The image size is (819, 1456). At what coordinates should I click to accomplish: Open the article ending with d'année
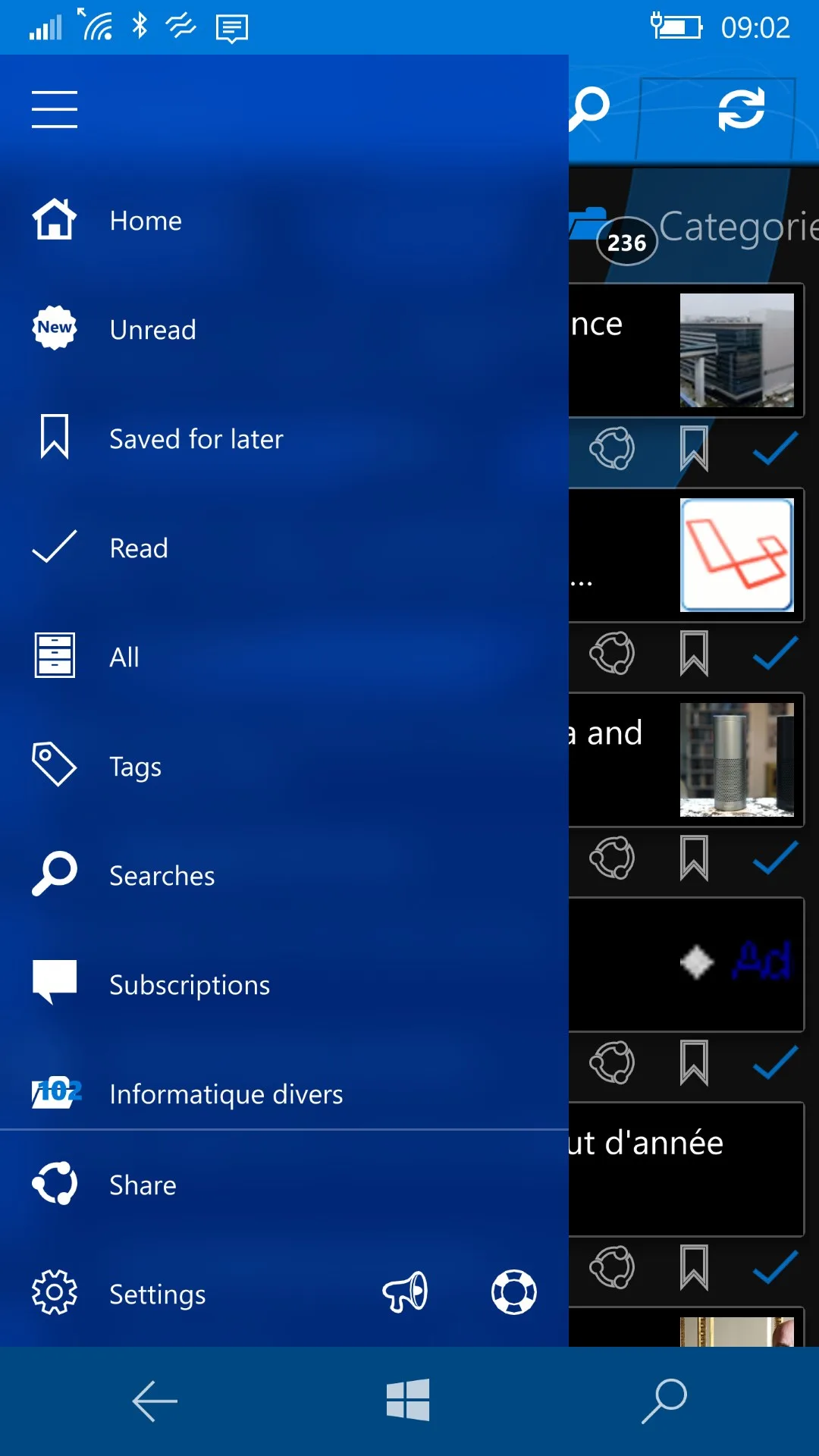coord(686,1169)
